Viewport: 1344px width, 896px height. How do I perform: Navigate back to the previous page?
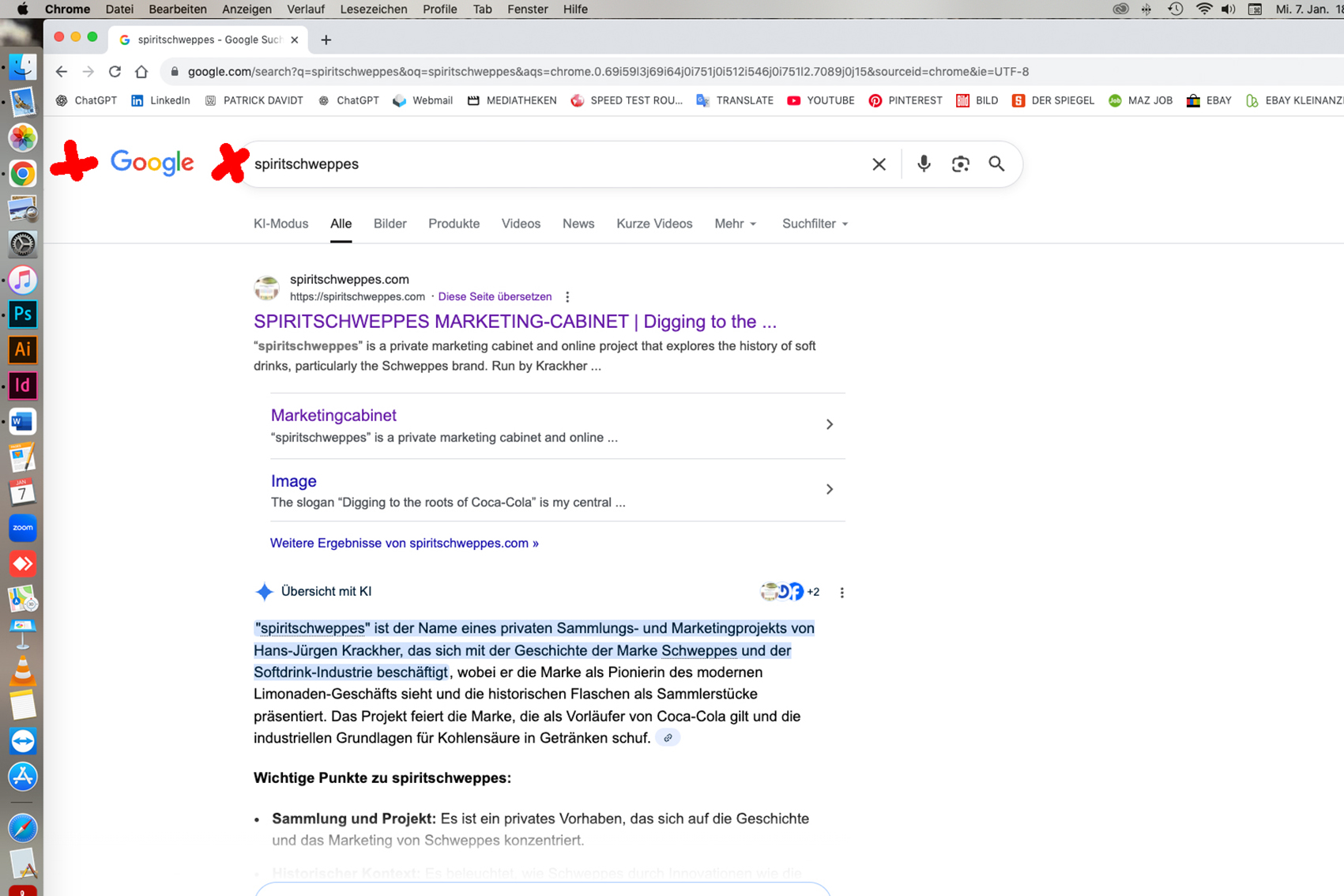click(62, 72)
